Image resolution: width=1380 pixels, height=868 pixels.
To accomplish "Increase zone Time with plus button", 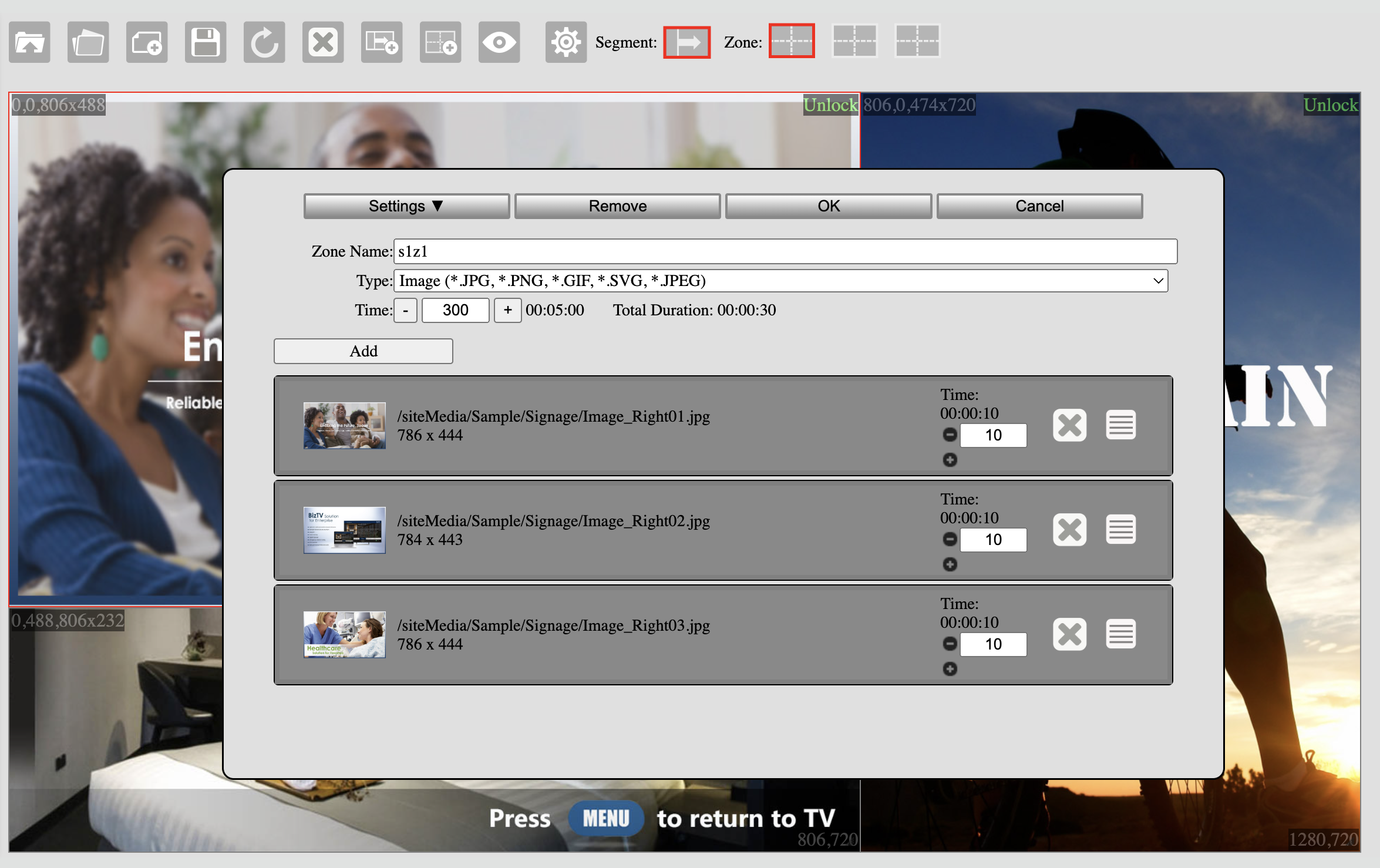I will pos(507,310).
